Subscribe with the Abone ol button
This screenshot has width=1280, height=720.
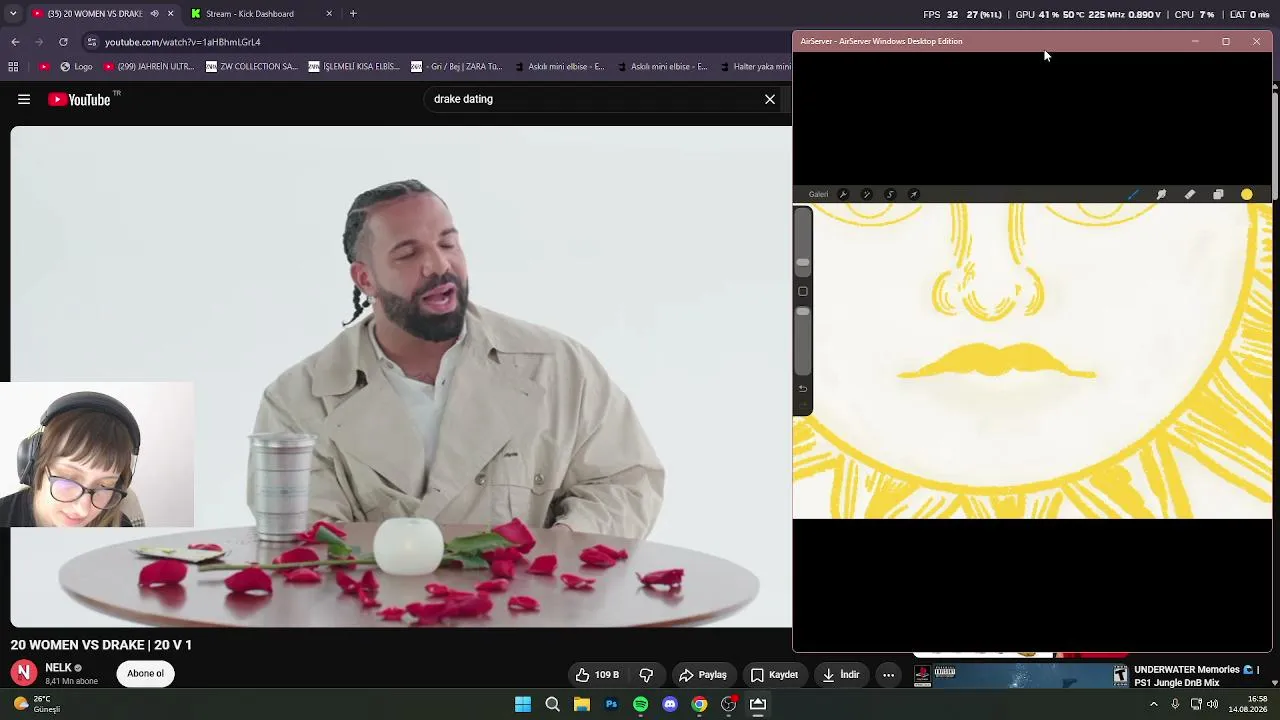tap(145, 674)
